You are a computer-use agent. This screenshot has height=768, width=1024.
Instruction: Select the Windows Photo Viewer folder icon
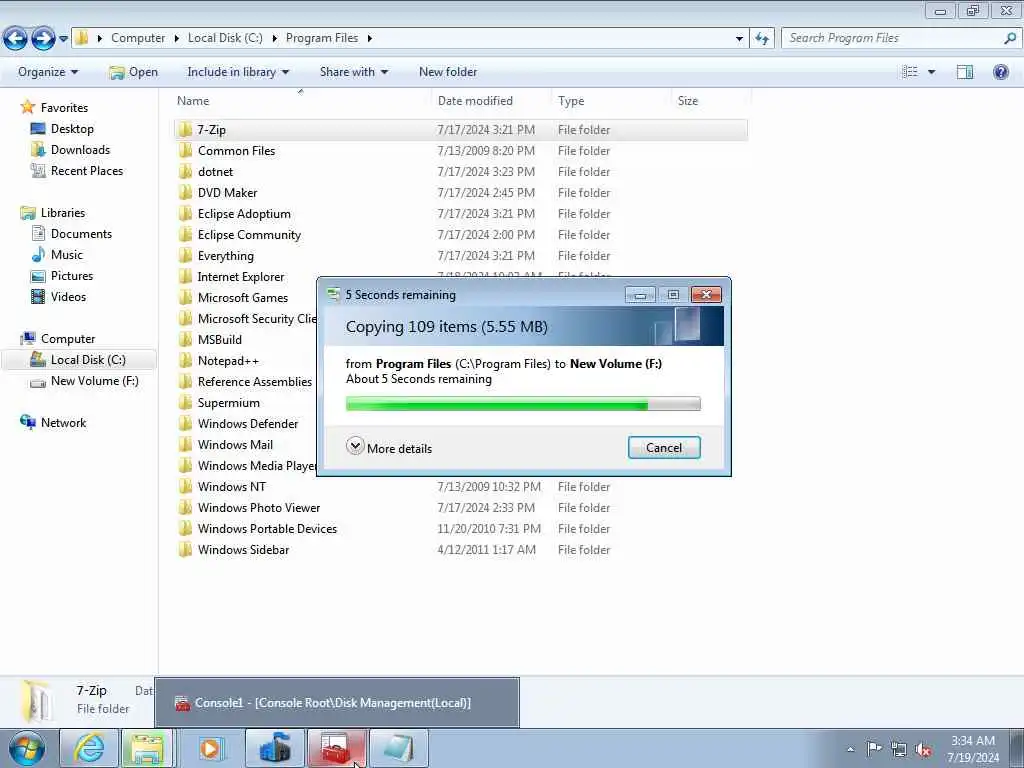click(185, 507)
